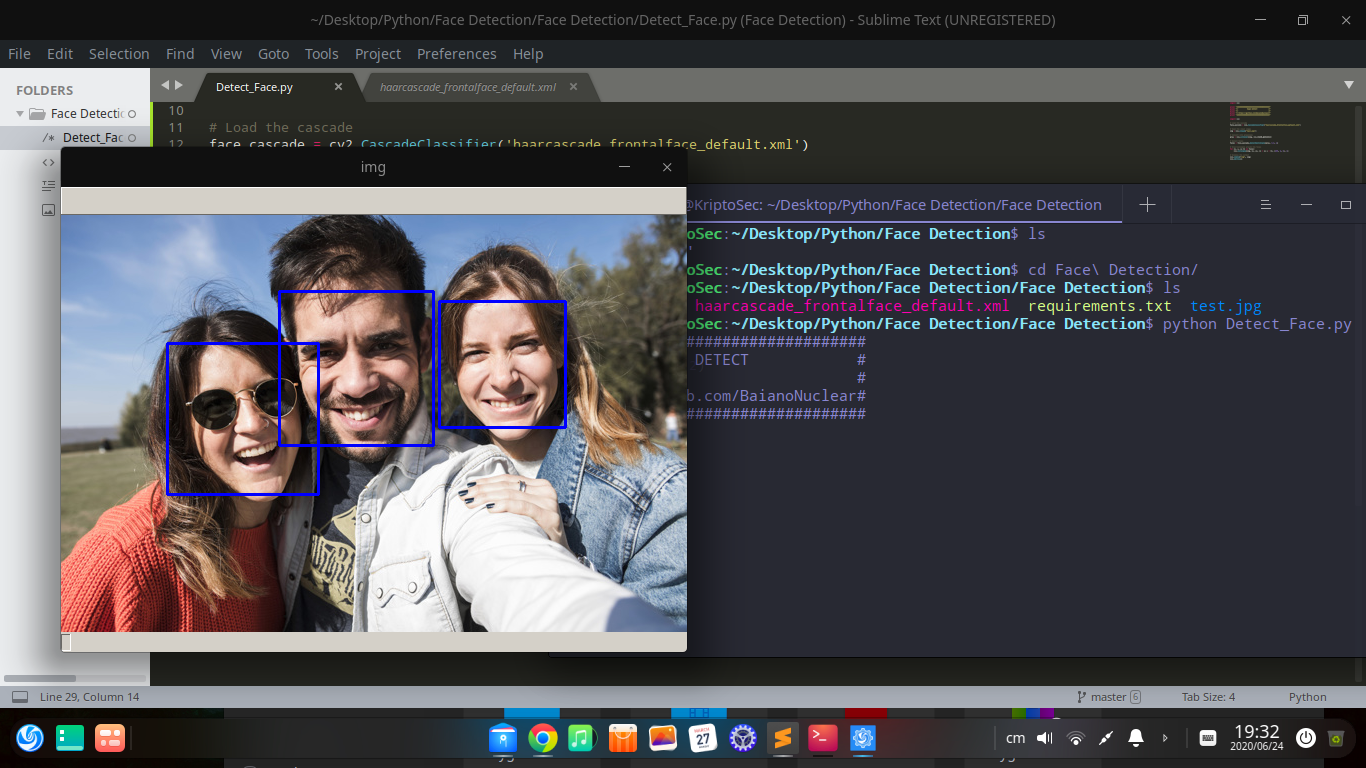Click 'test.jpg' in the terminal output
The image size is (1366, 768).
point(1226,306)
